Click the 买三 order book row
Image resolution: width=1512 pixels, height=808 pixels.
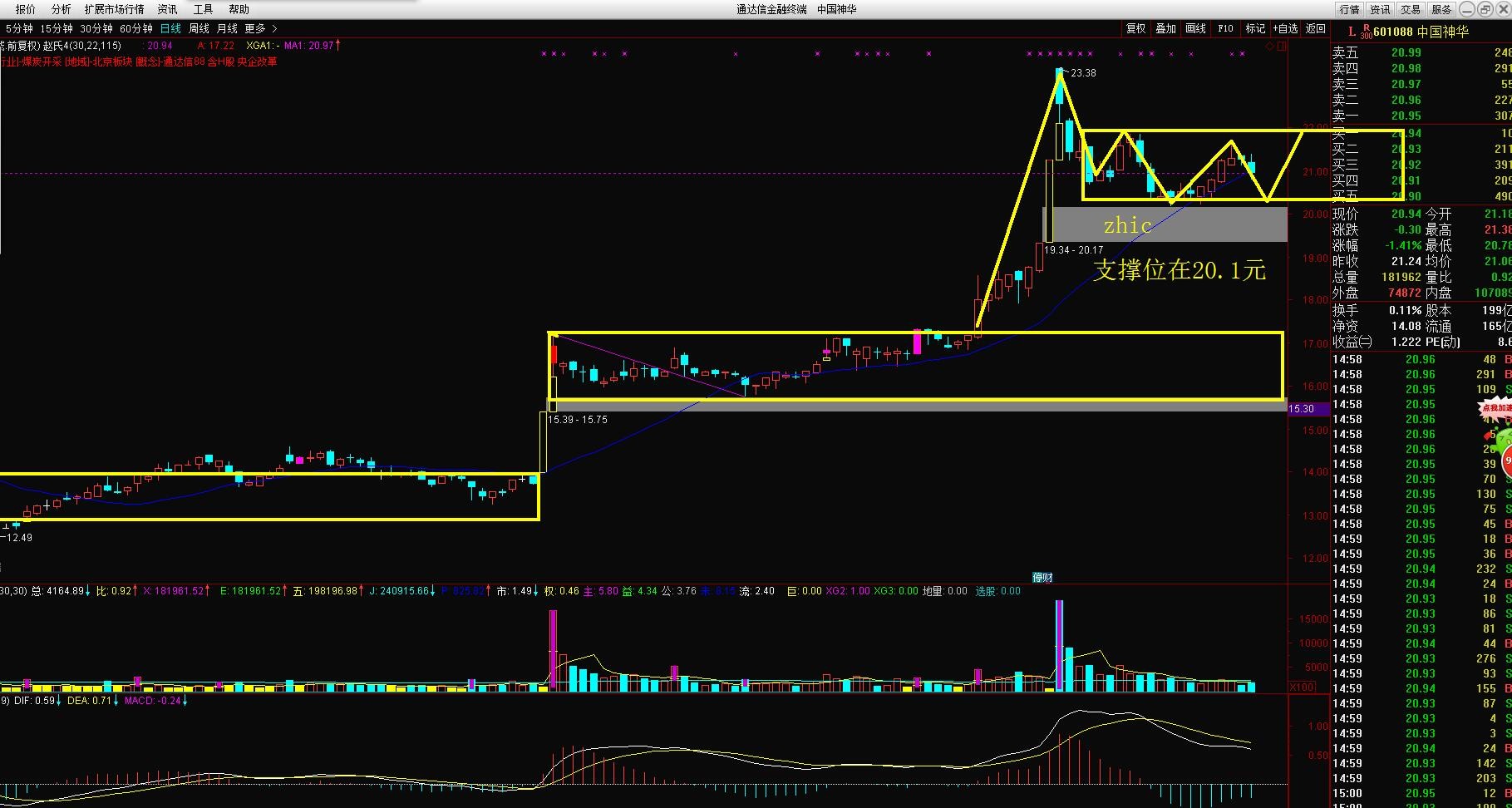(x=1421, y=165)
